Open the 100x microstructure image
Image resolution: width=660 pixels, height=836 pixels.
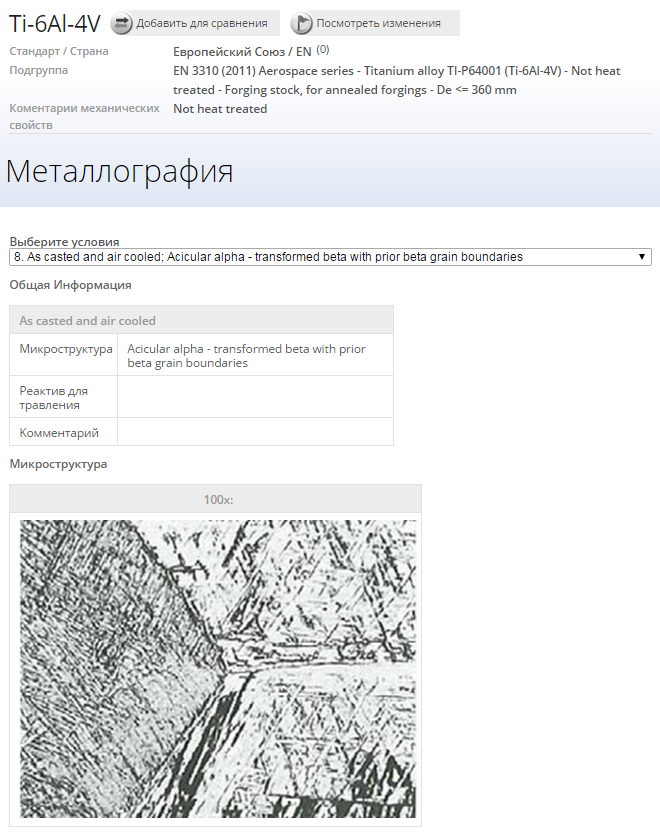[218, 669]
